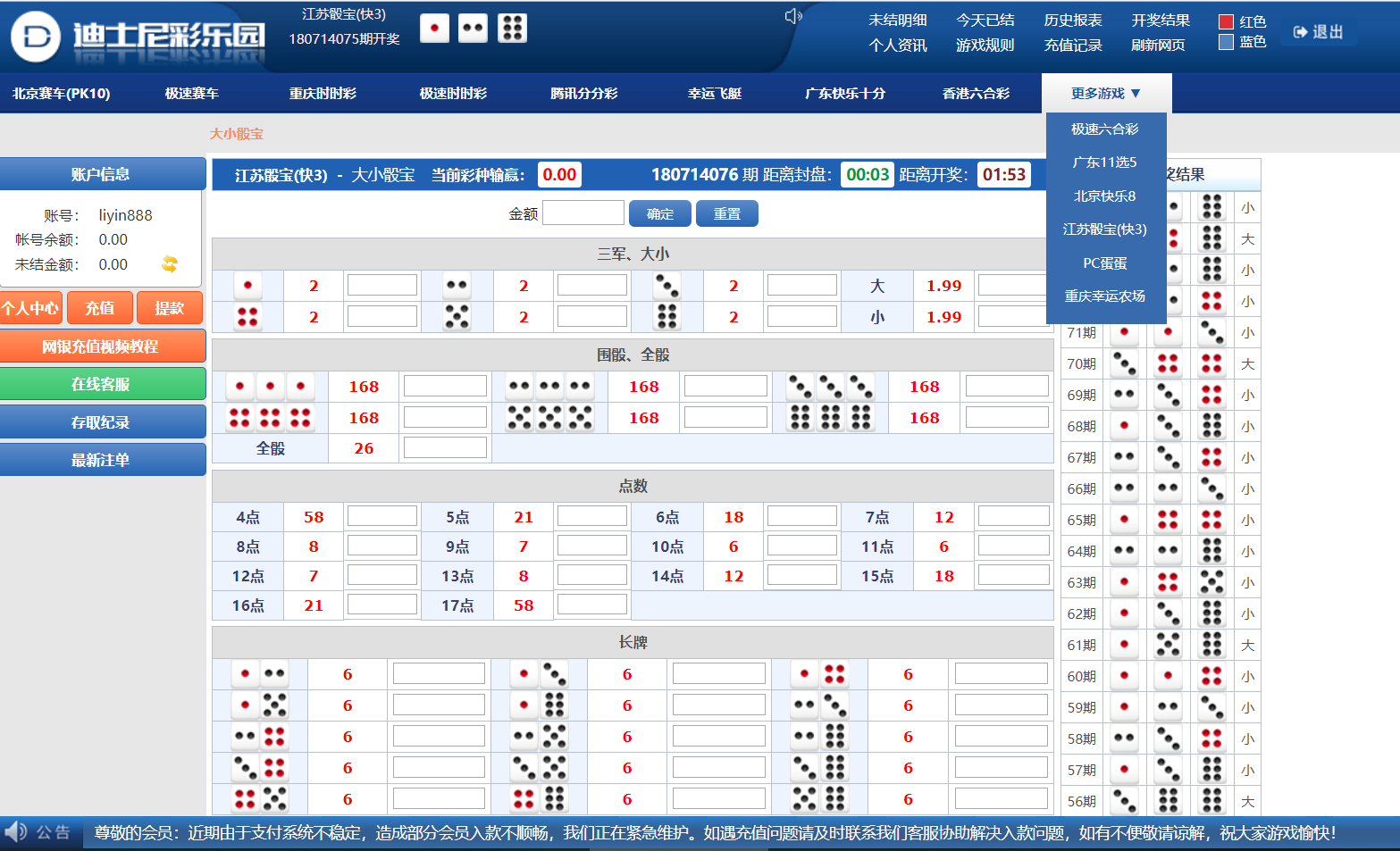Click the 退出 logout button
Viewport: 1400px width, 851px height.
click(1319, 32)
